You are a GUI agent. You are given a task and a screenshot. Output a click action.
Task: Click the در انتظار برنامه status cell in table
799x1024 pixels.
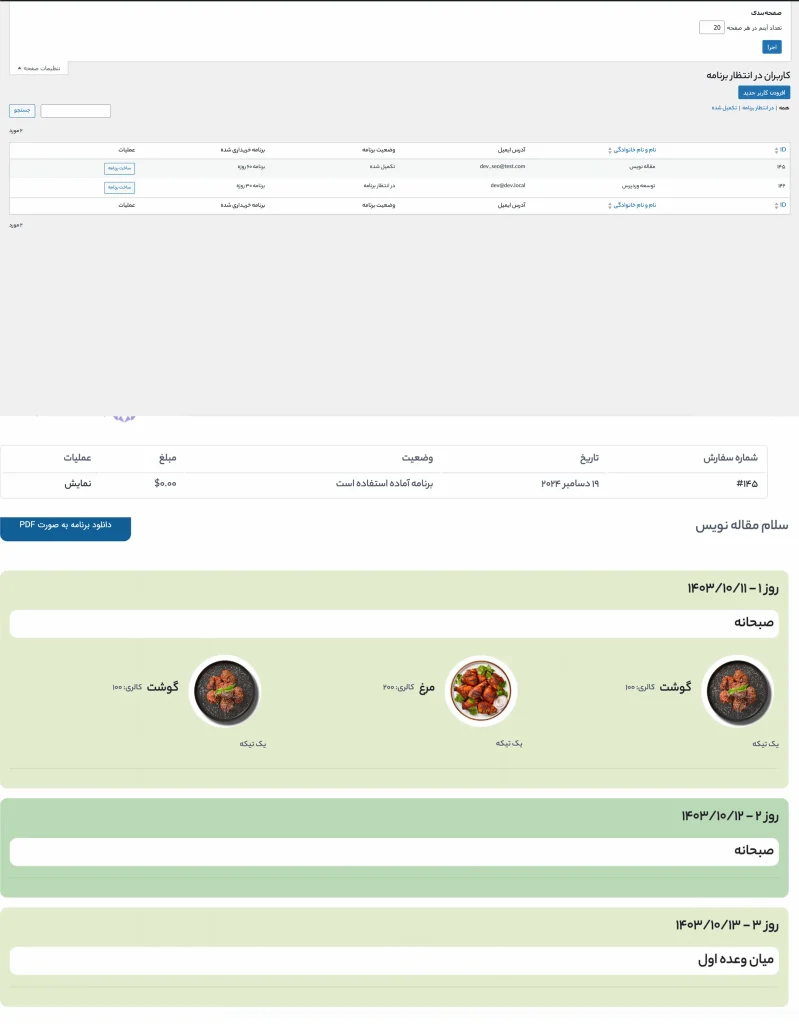coord(380,185)
